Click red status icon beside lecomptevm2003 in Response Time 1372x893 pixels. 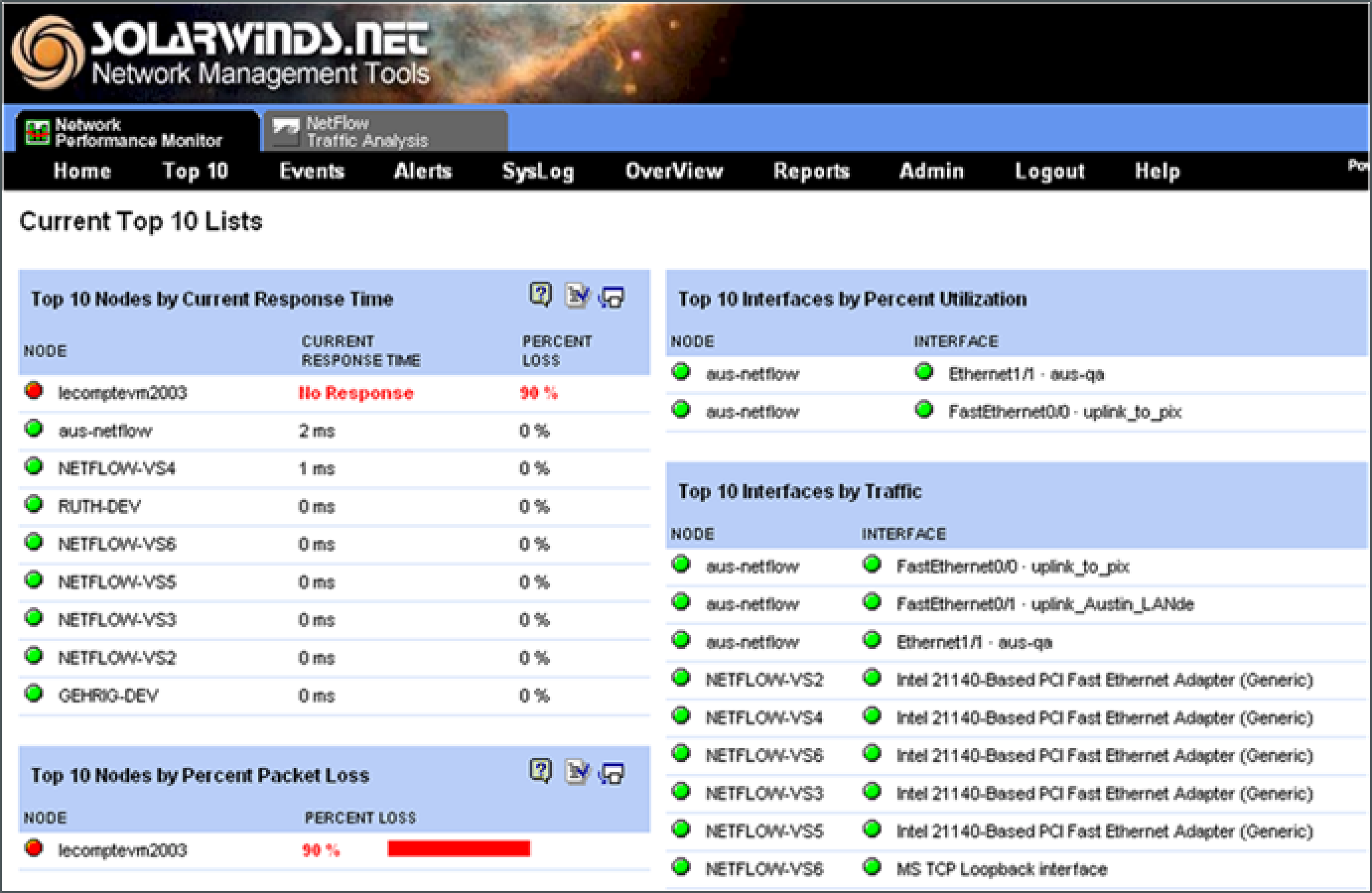[x=34, y=391]
